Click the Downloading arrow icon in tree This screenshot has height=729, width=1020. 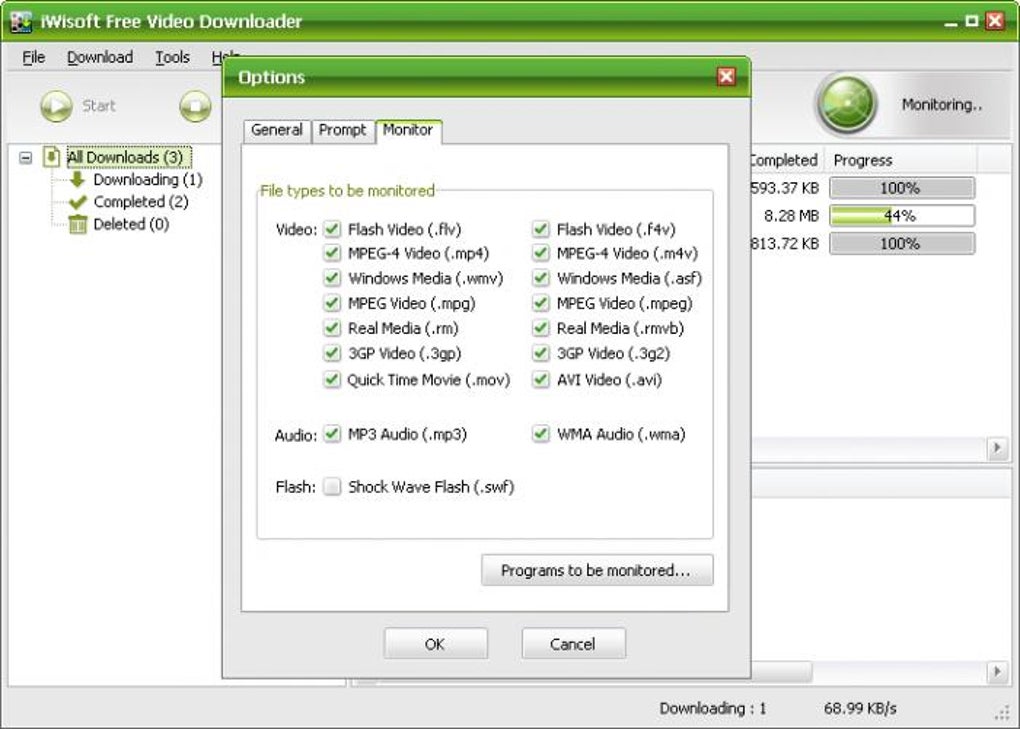coord(77,179)
